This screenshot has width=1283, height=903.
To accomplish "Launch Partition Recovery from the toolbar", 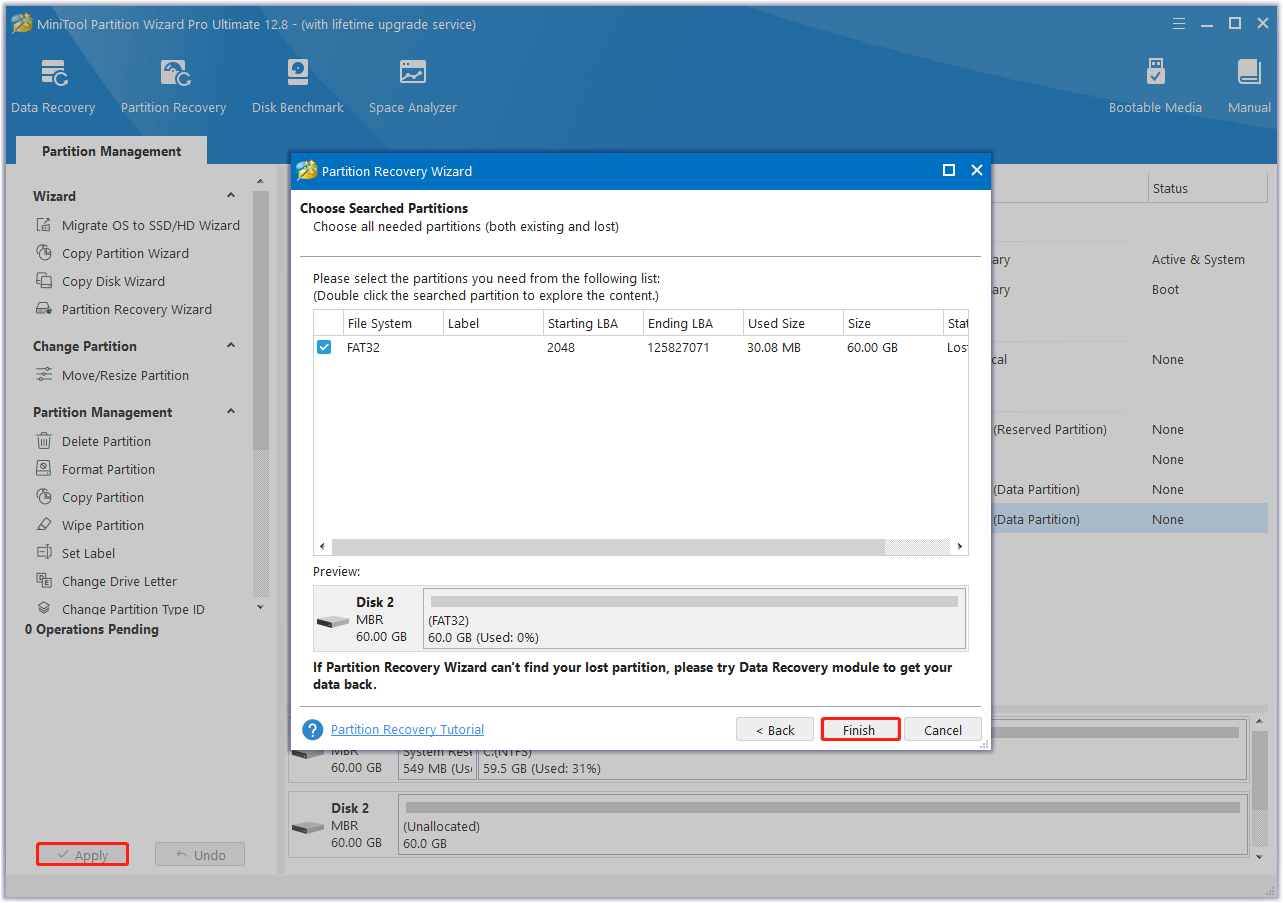I will 173,86.
